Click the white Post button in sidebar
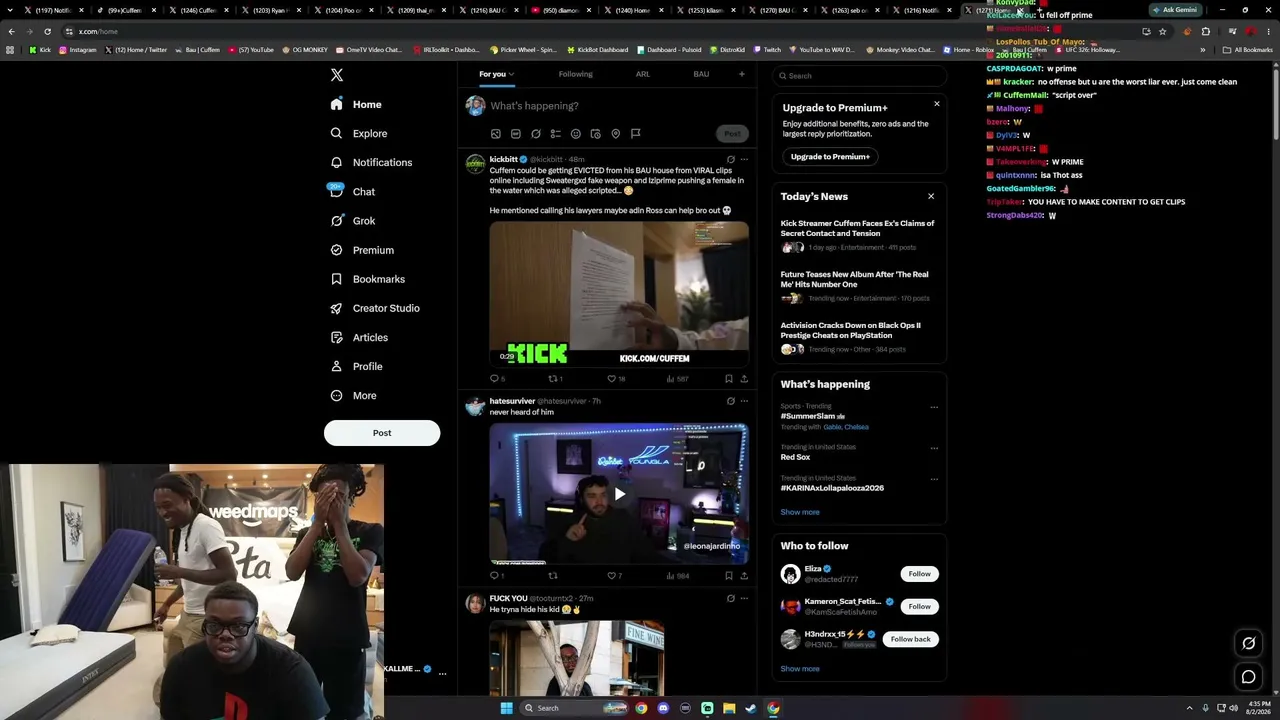 pos(382,433)
